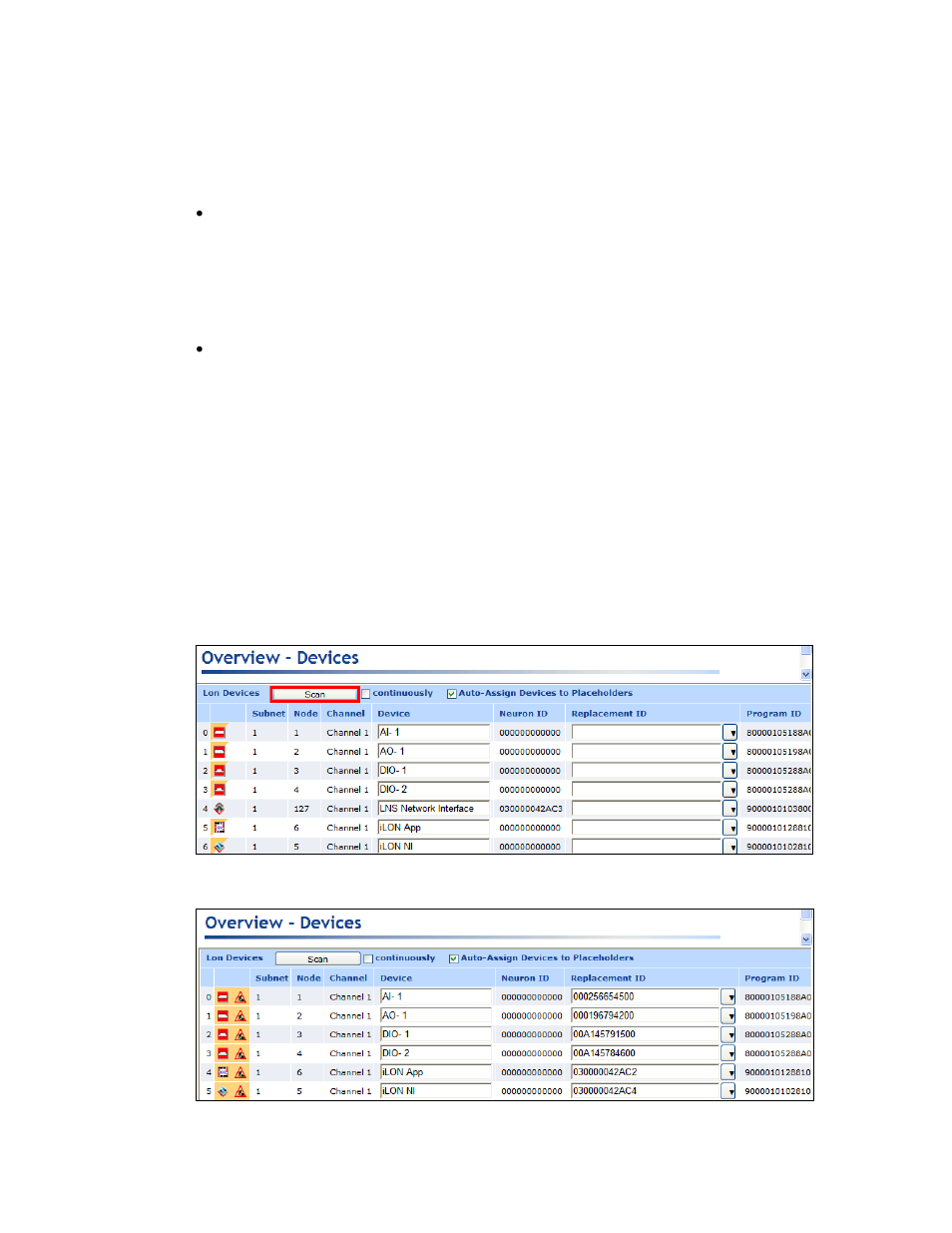Click DIO-1 red status icon in second screenshot
Screen dimensions: 952x1233
point(223,1035)
